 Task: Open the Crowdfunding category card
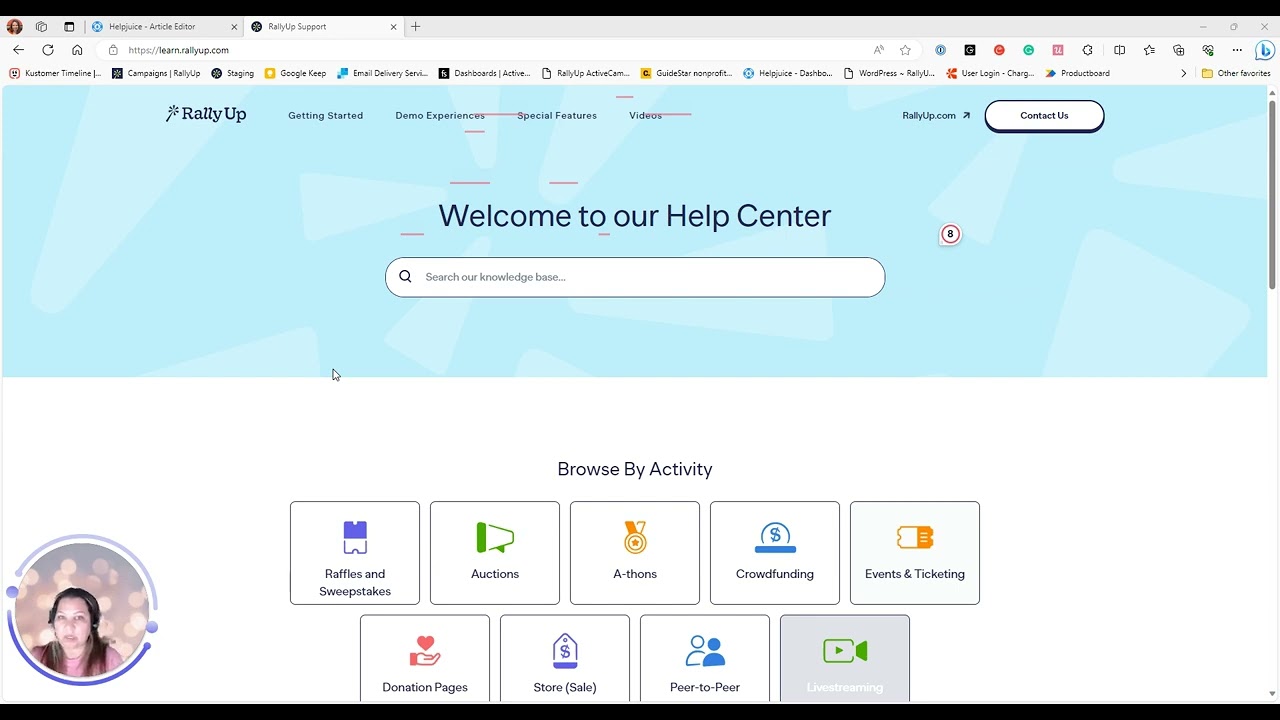point(775,553)
